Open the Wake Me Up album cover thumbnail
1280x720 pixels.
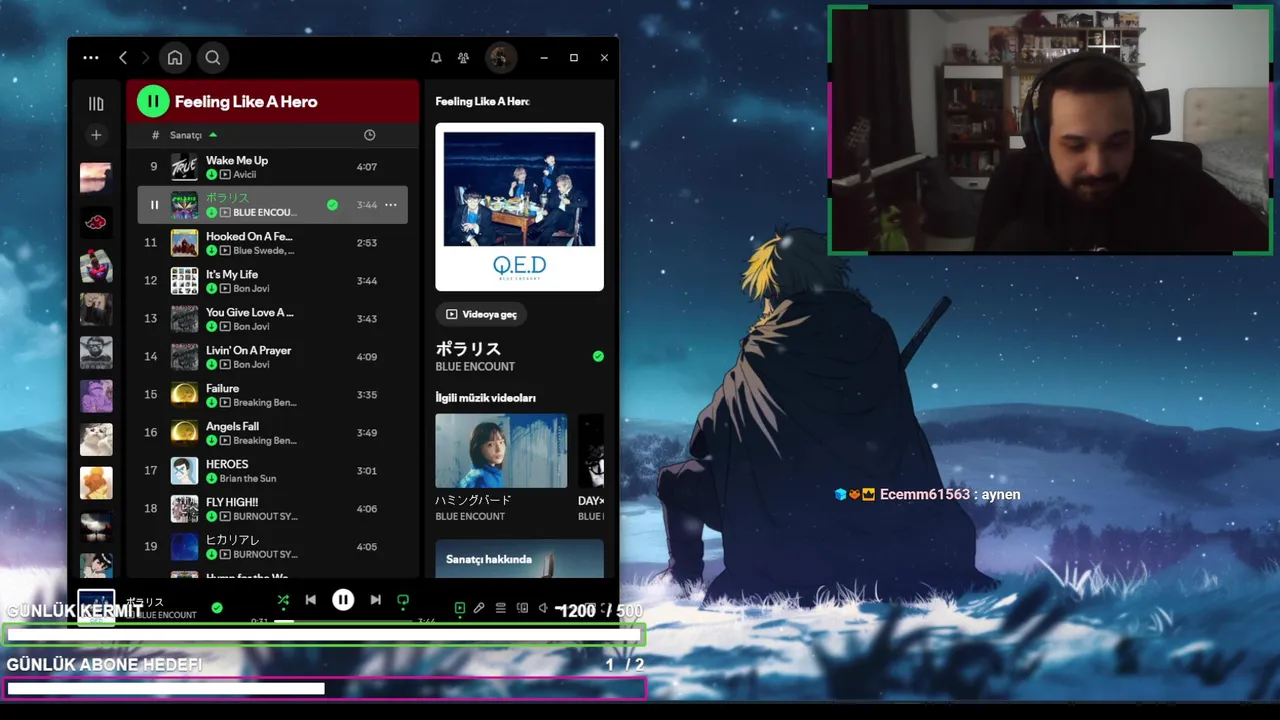[184, 167]
